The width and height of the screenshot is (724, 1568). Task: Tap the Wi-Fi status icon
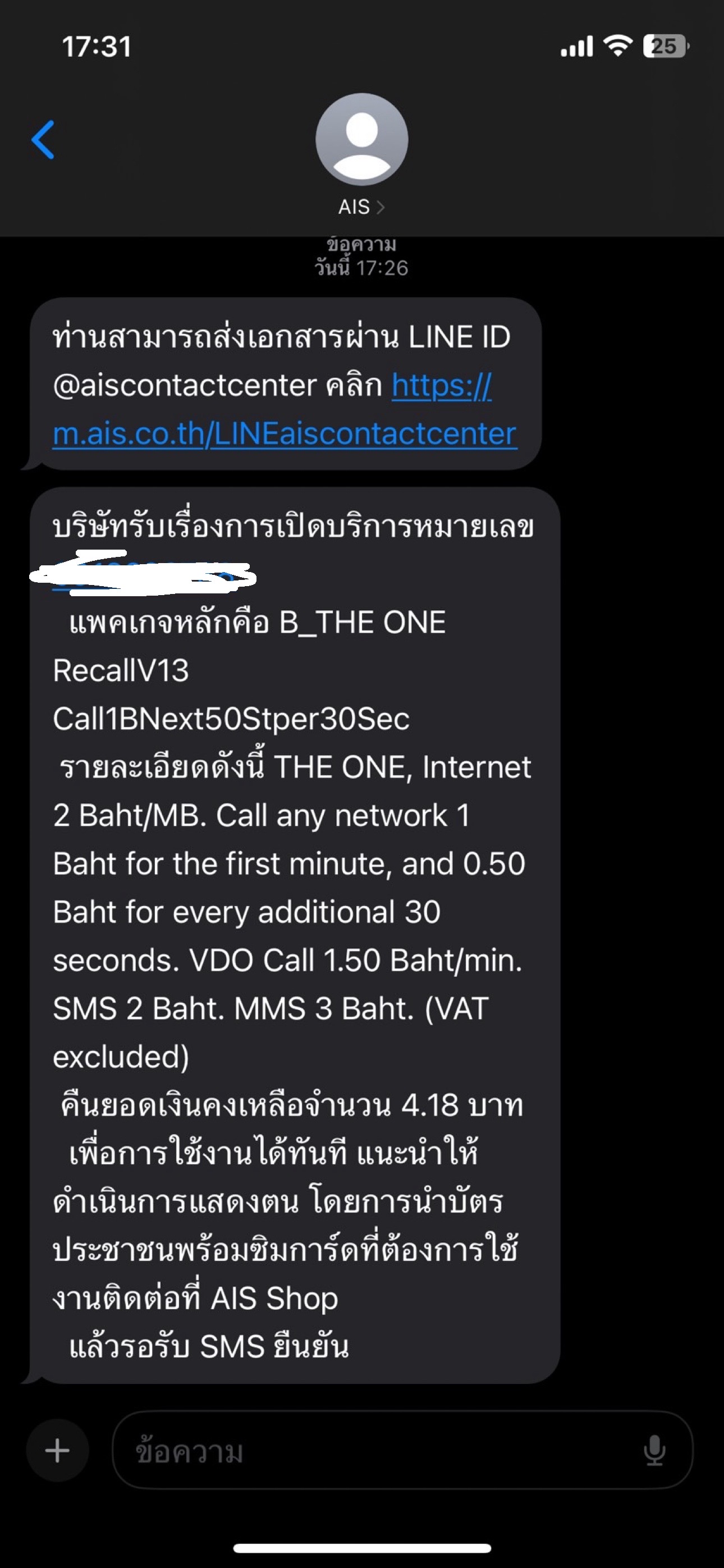(617, 46)
